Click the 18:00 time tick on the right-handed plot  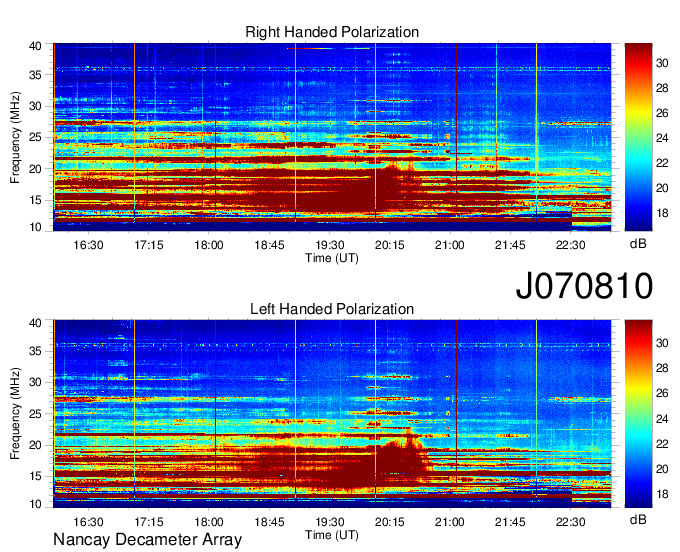[209, 245]
